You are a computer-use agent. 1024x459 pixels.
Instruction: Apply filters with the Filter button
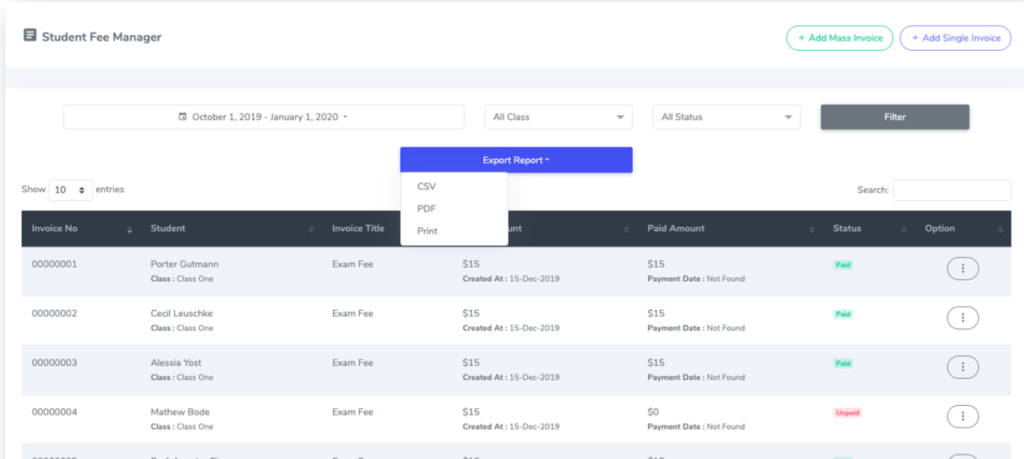pyautogui.click(x=895, y=117)
